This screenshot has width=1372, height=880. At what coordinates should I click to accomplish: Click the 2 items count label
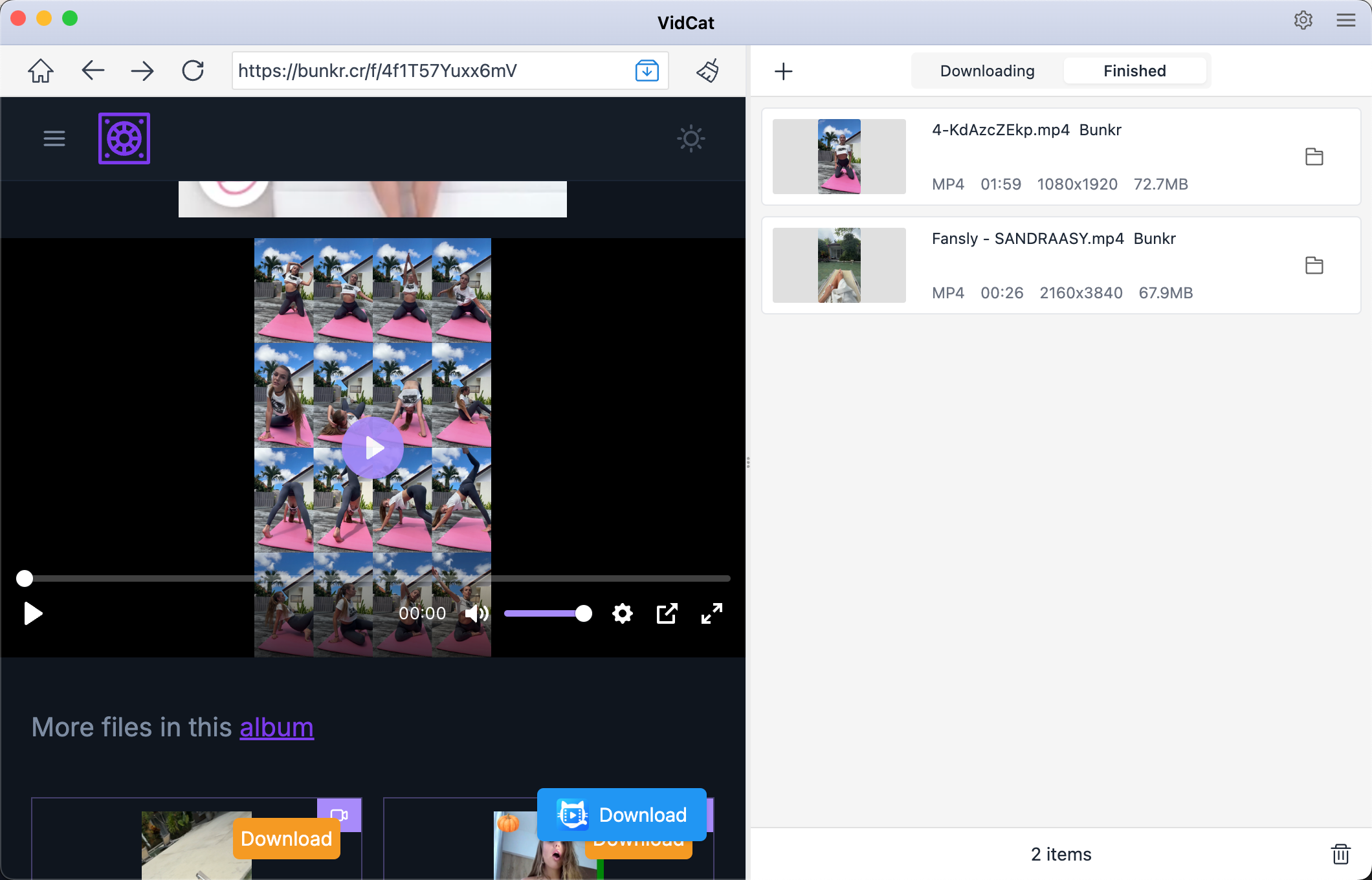[x=1061, y=854]
